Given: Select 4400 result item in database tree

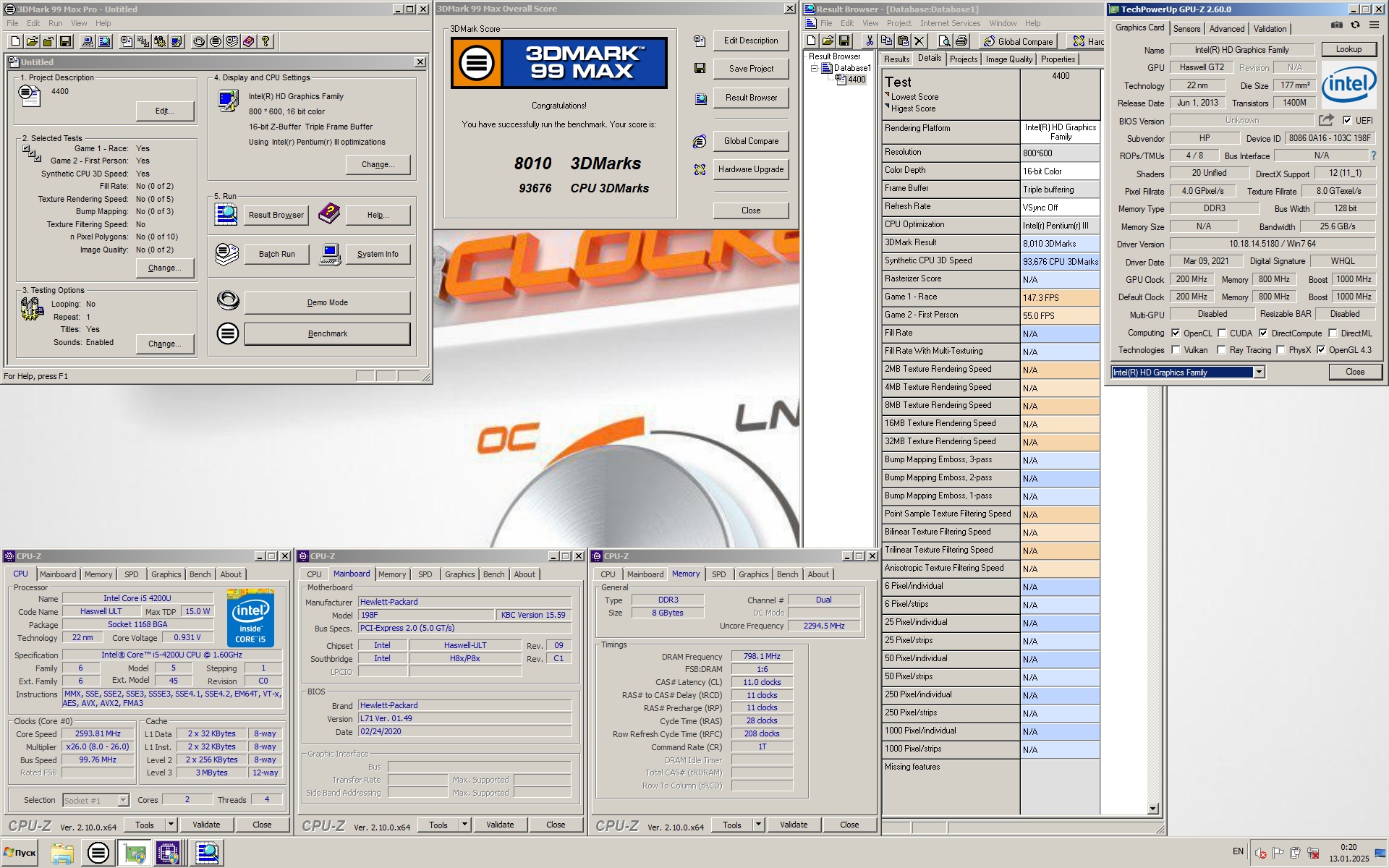Looking at the screenshot, I should click(x=857, y=80).
